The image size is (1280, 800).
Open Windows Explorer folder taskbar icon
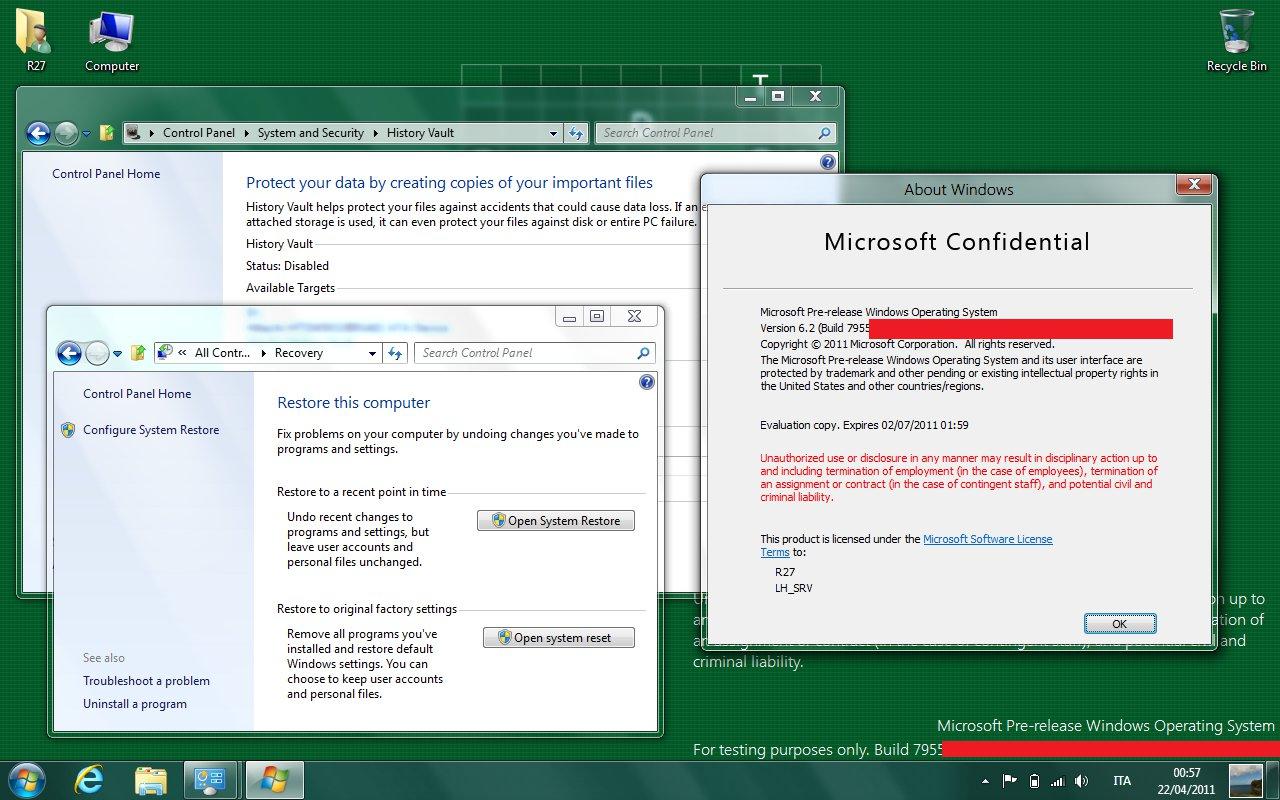(151, 780)
